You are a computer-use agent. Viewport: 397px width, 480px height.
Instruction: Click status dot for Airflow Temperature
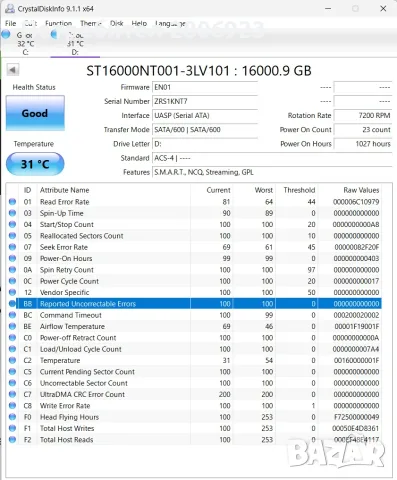pyautogui.click(x=12, y=326)
